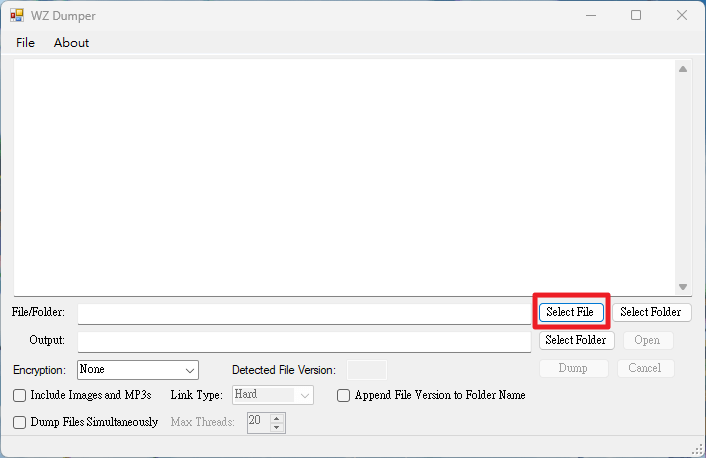Focus the File/Folder path field
Viewport: 706px width, 458px height.
[304, 314]
